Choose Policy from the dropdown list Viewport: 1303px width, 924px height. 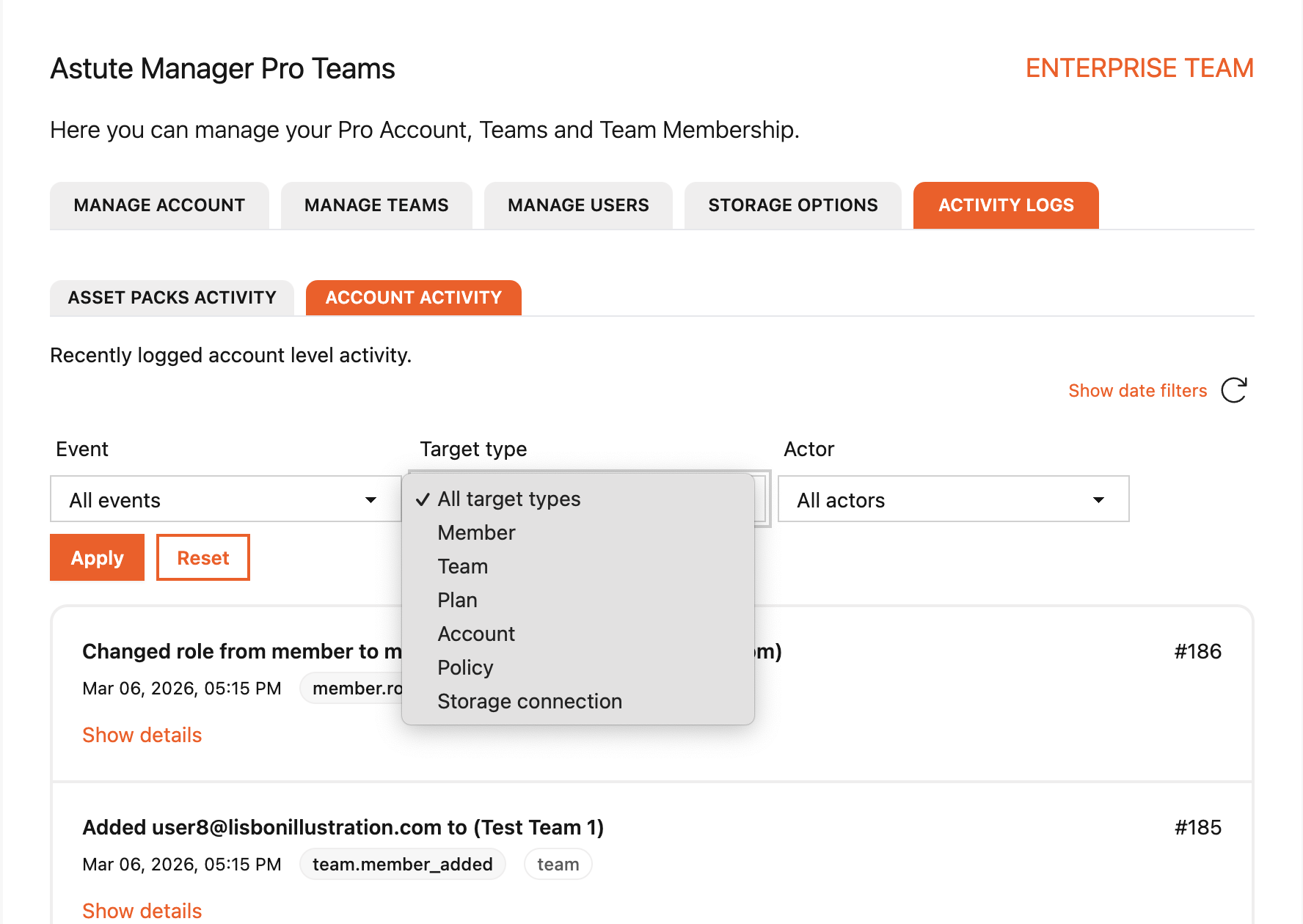465,668
